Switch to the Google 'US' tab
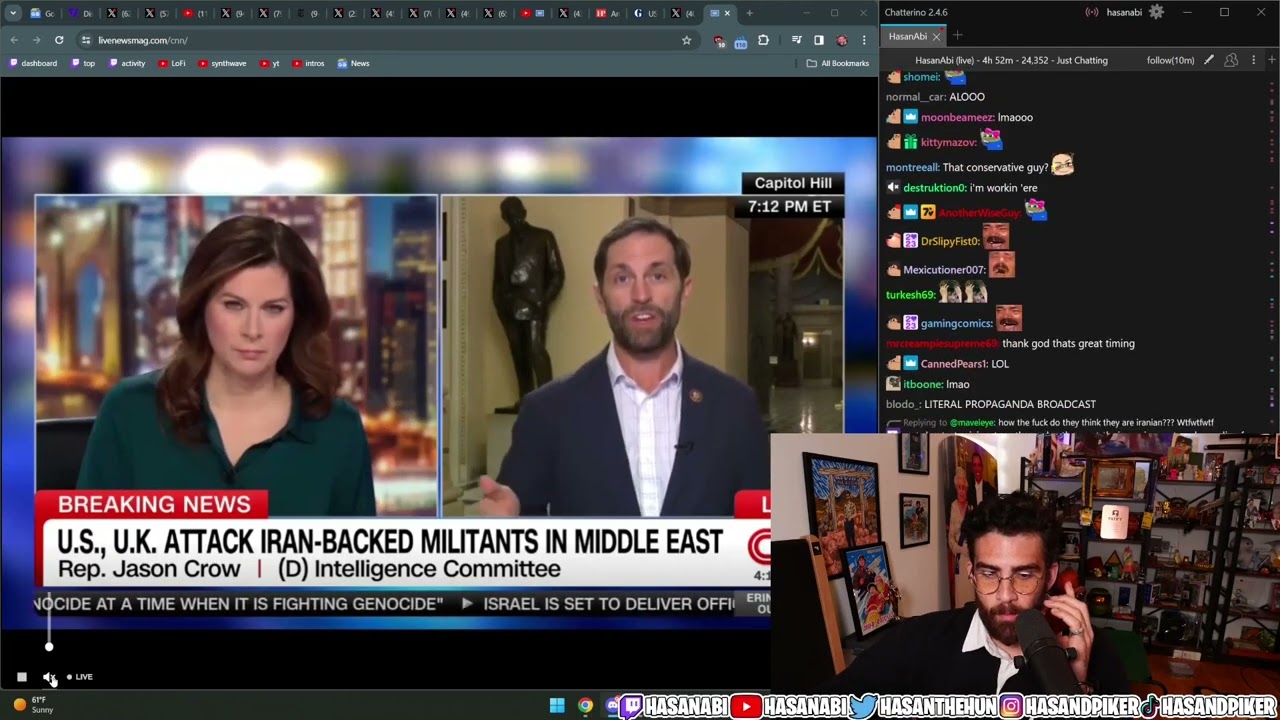Screen dimensions: 1280x720 coord(645,13)
